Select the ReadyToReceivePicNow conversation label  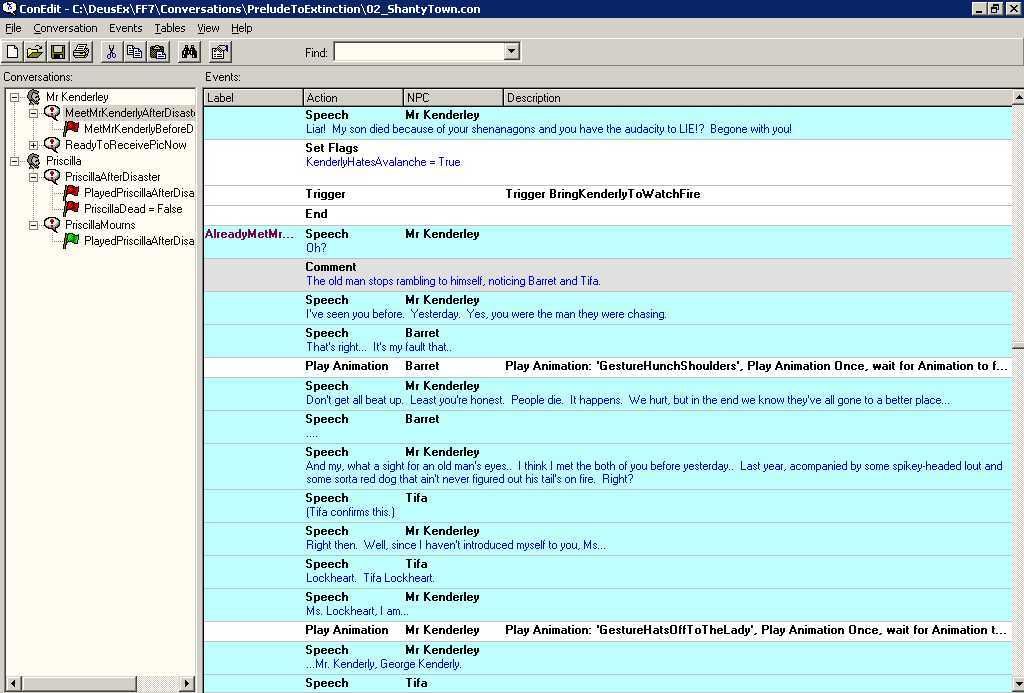point(125,144)
